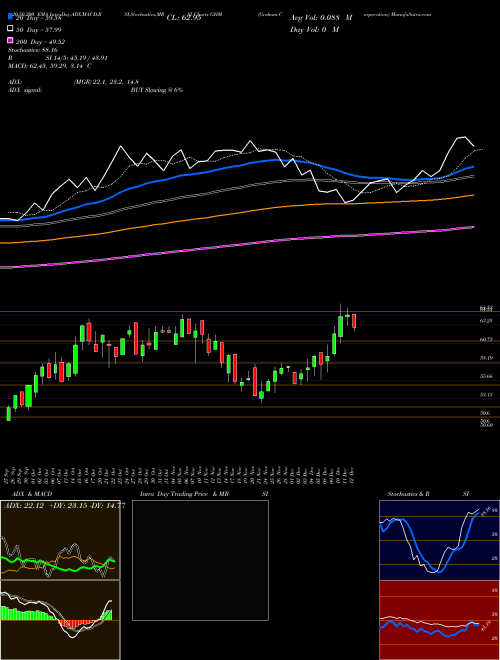Viewport: 500px width, 660px height.
Task: Click the MACD histogram chart
Action: (60, 620)
